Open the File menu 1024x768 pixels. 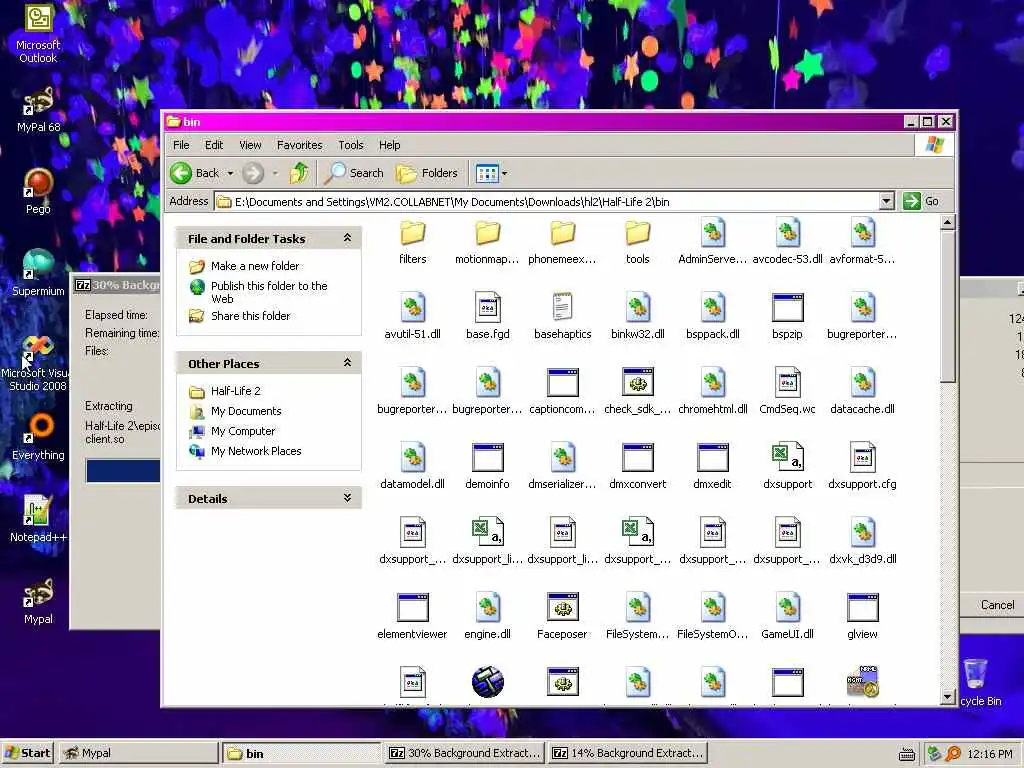pos(181,145)
